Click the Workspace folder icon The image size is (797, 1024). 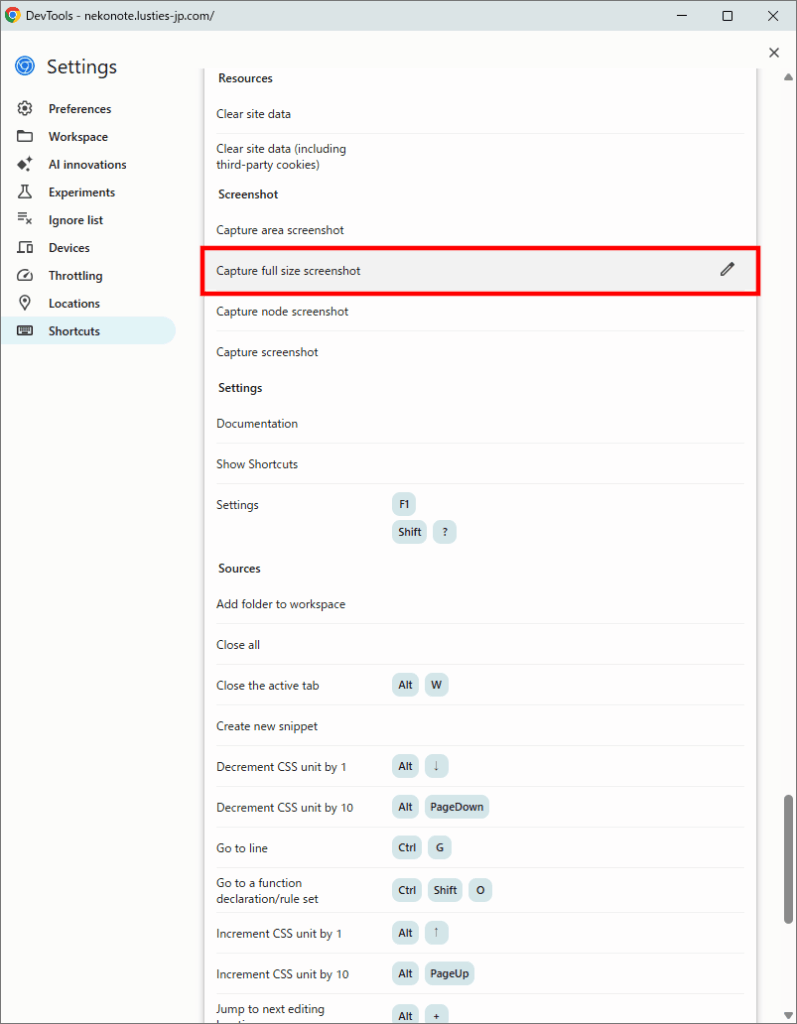click(25, 136)
